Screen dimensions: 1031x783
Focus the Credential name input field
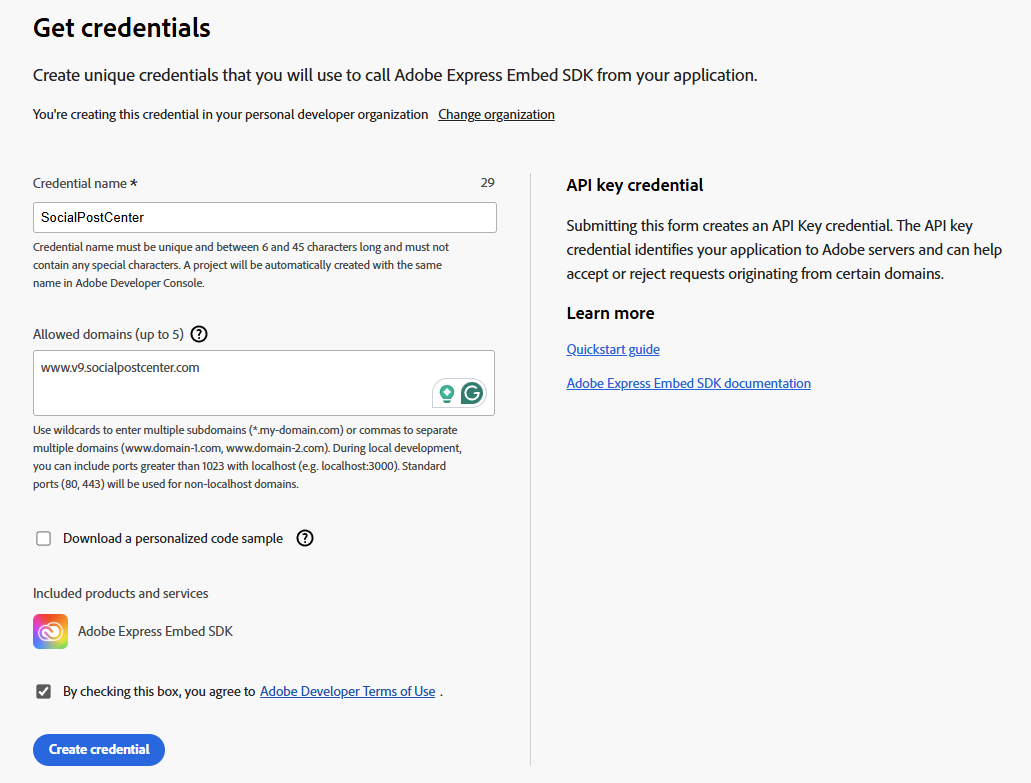click(x=265, y=218)
